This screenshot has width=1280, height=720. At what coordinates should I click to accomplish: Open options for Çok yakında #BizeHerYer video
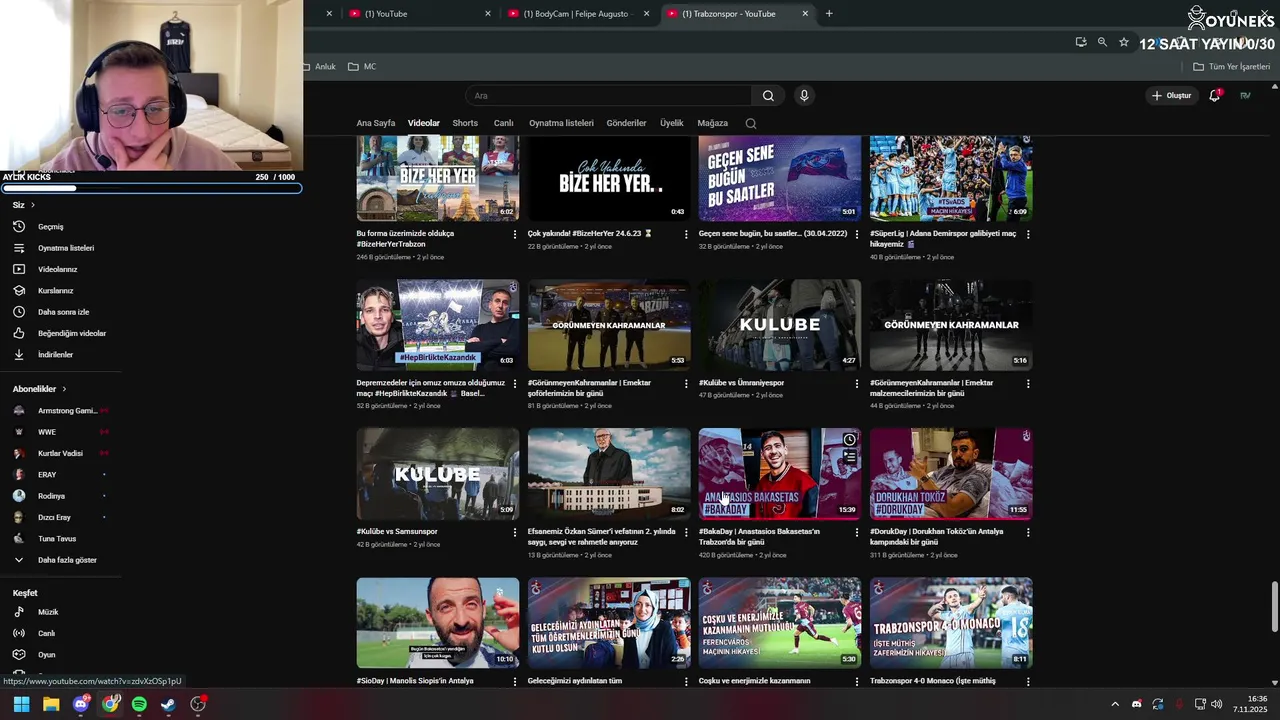pyautogui.click(x=686, y=234)
